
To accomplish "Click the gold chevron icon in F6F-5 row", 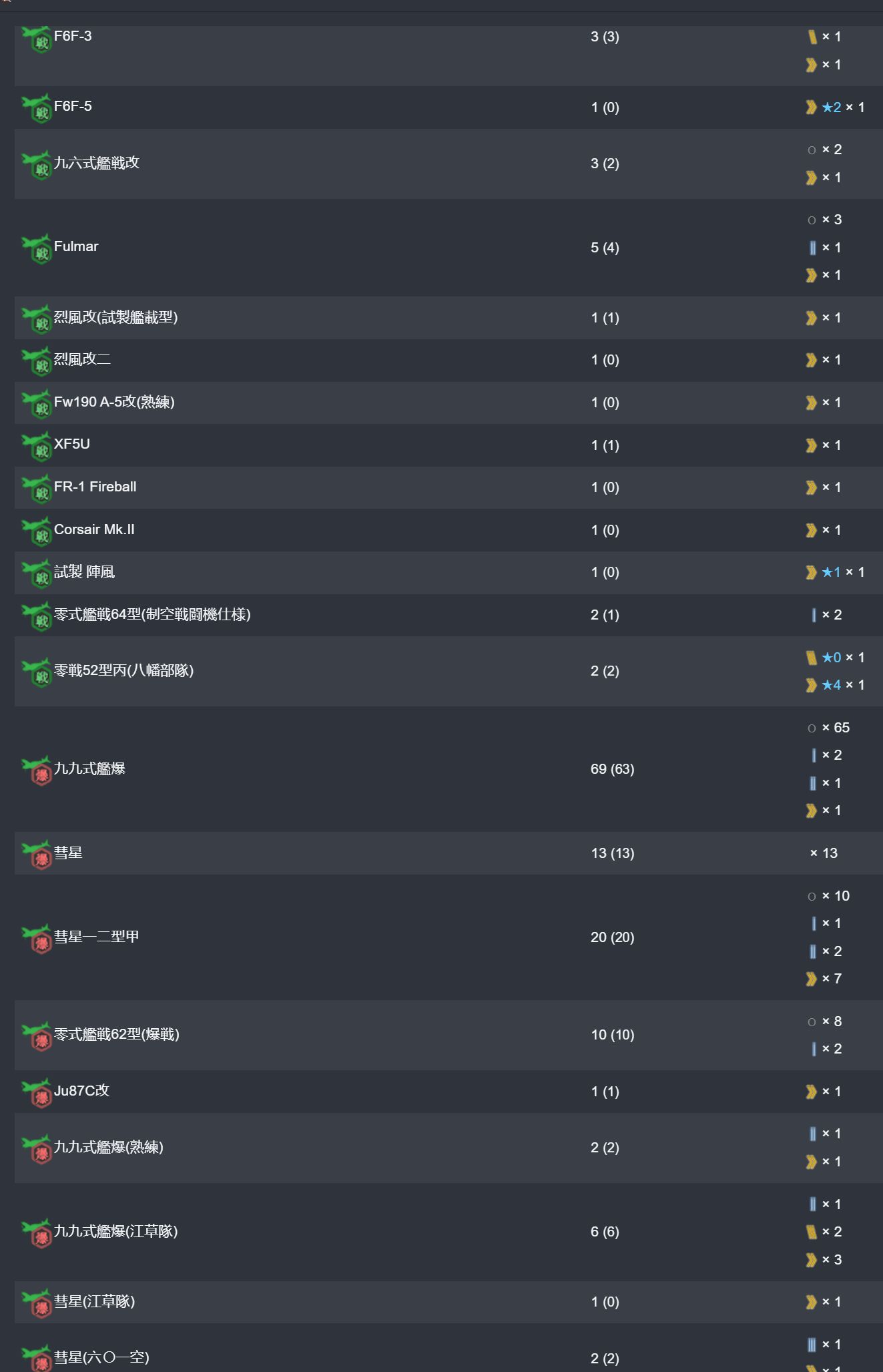I will click(811, 107).
